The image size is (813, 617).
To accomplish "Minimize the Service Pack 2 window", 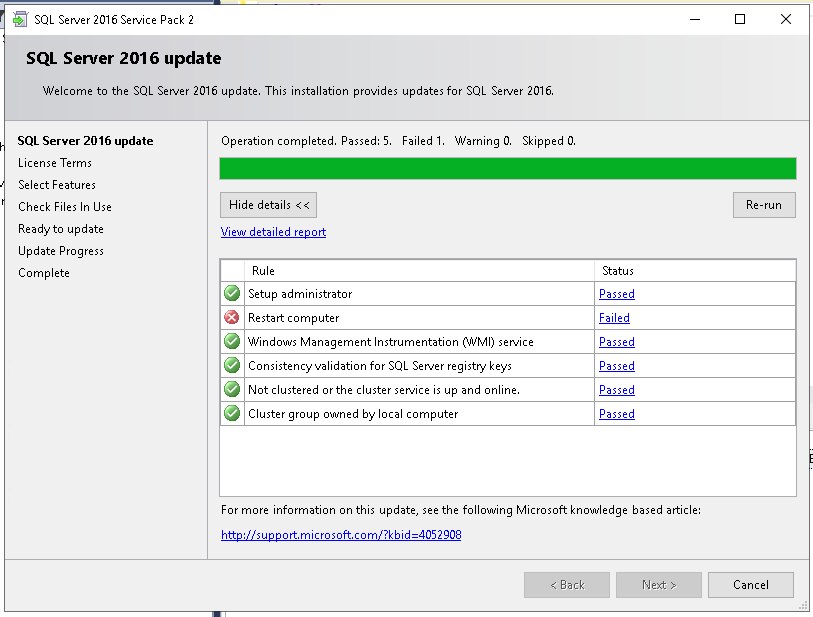I will tap(695, 19).
